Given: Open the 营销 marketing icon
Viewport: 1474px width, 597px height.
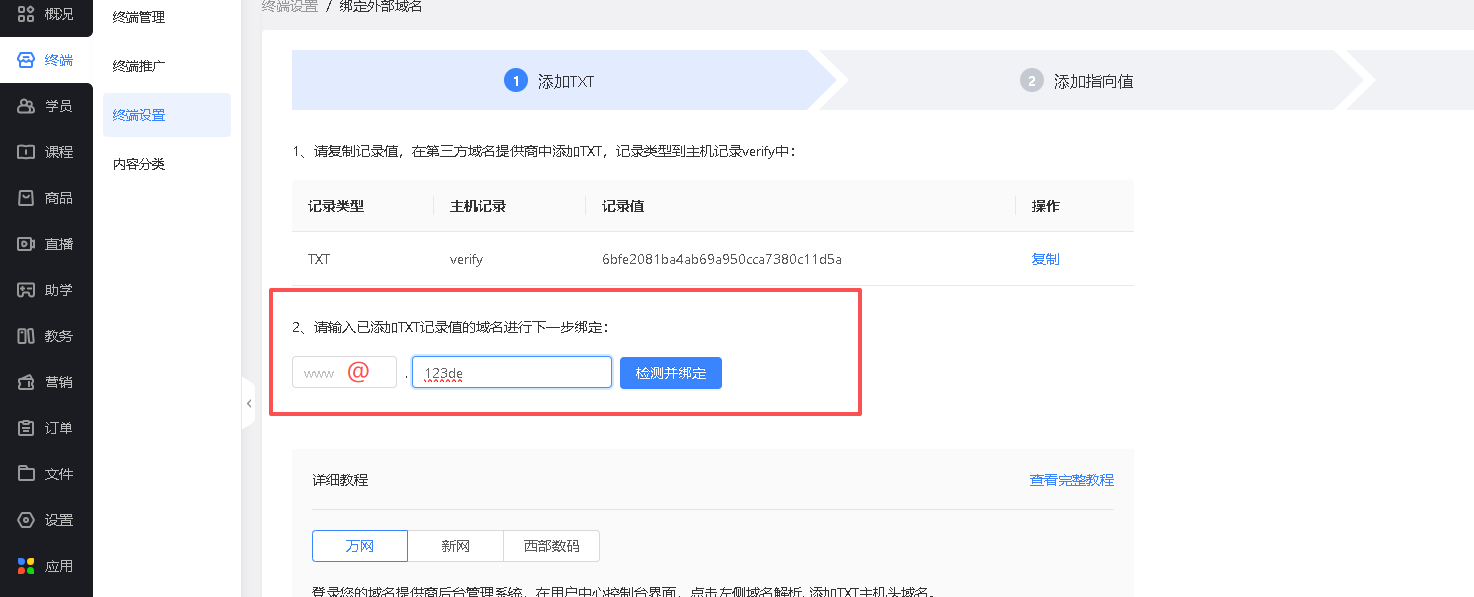Looking at the screenshot, I should (x=27, y=382).
